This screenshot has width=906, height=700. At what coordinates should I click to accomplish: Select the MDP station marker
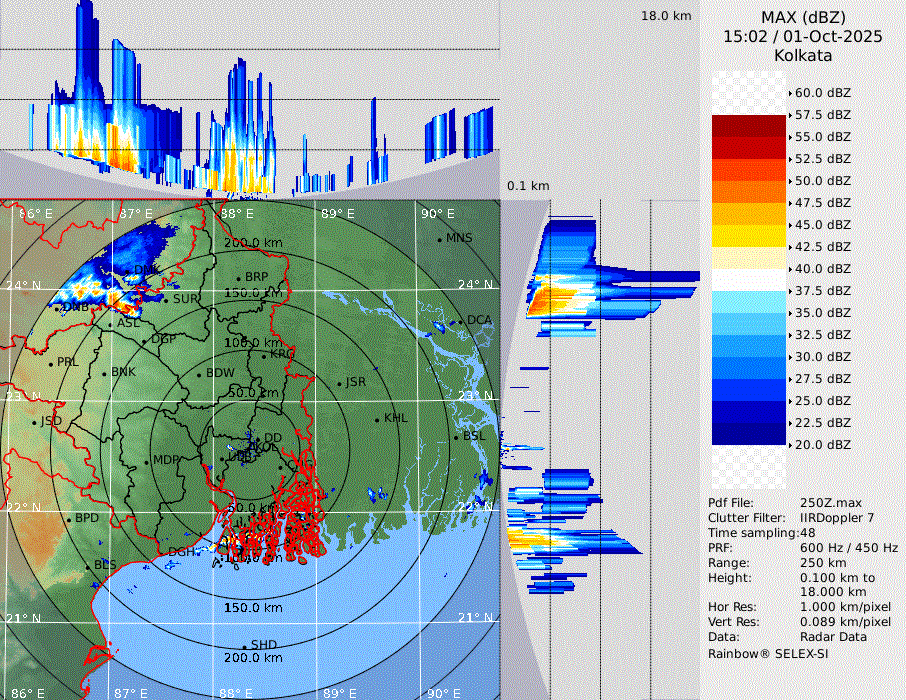(x=147, y=461)
